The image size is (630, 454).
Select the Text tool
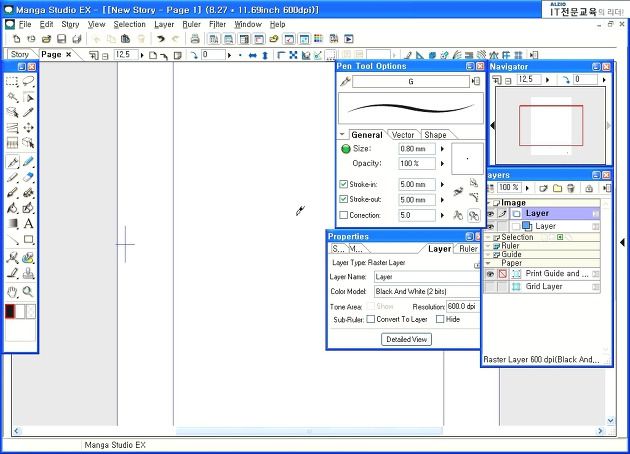[x=28, y=224]
